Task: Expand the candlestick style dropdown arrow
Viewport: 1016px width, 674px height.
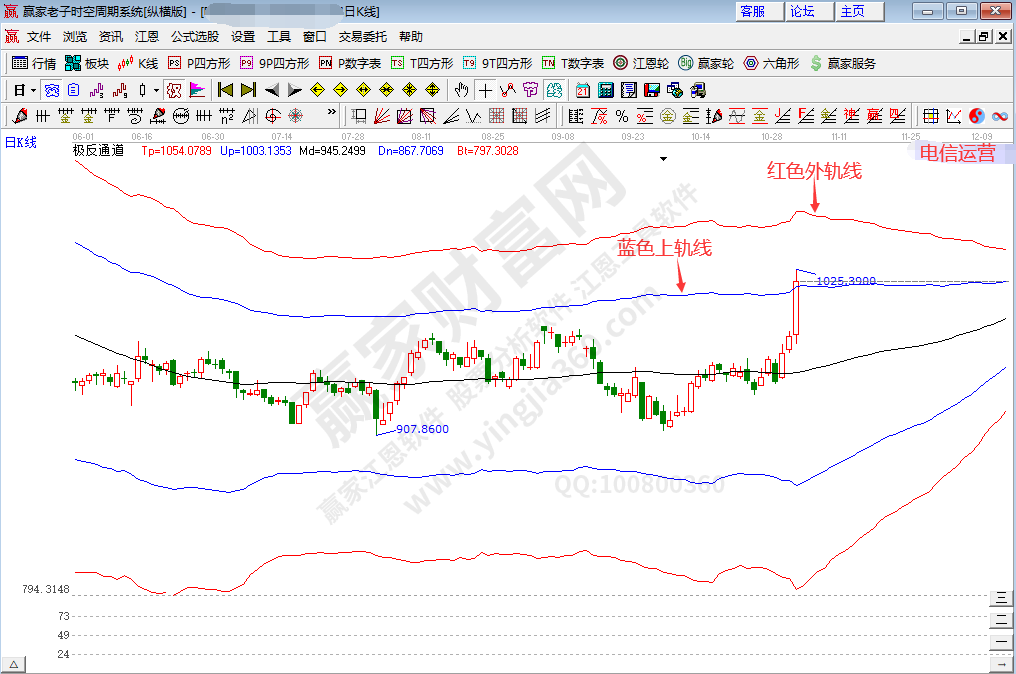Action: coord(156,90)
